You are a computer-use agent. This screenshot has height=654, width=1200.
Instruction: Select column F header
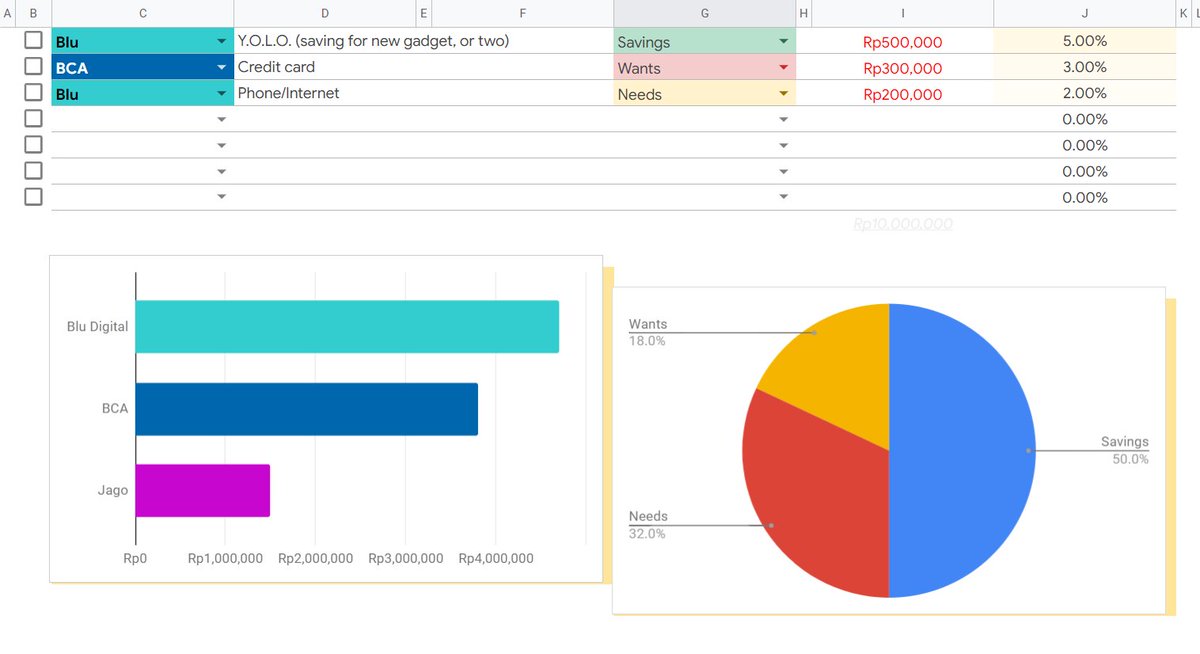[x=523, y=13]
